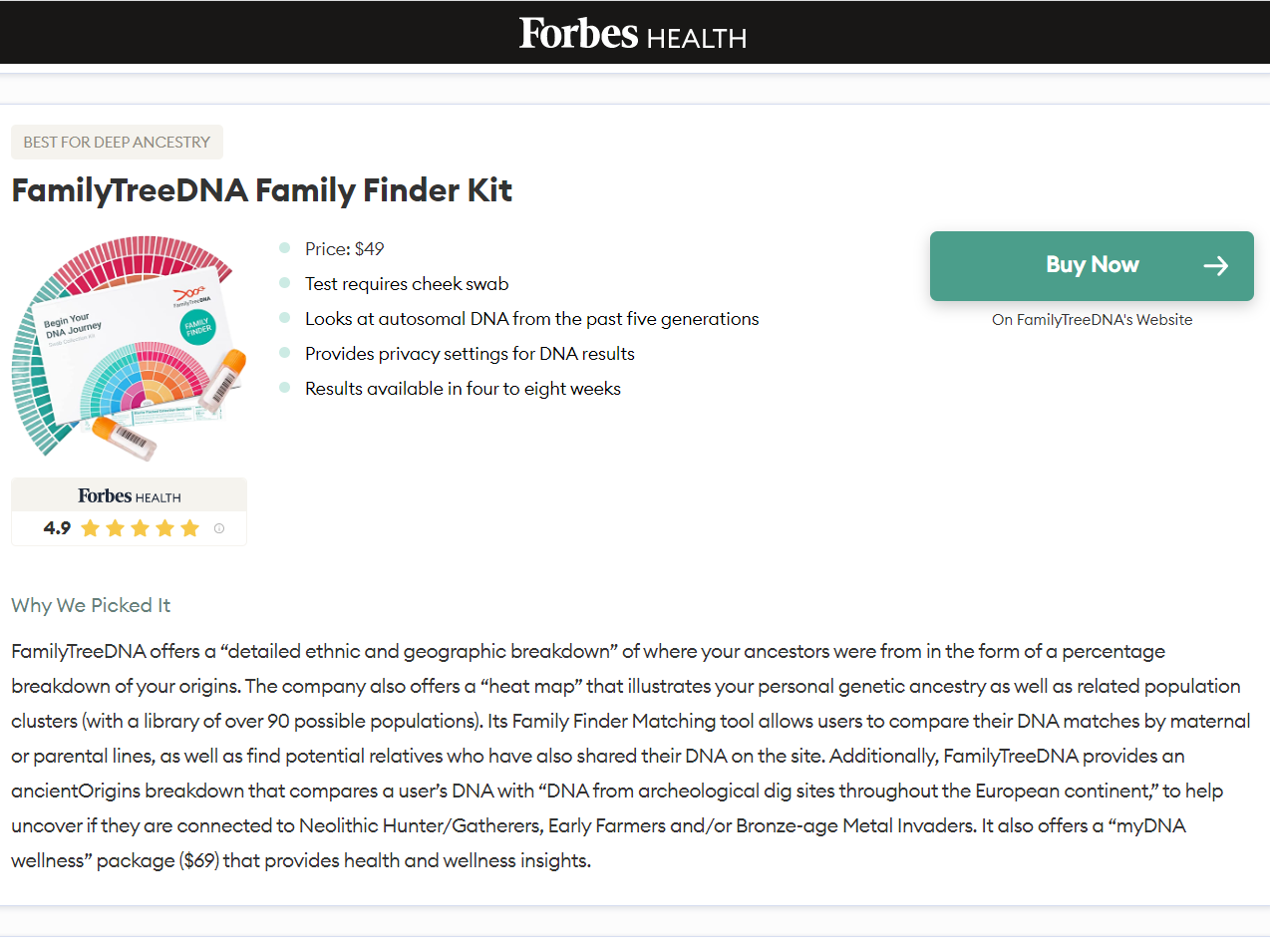The height and width of the screenshot is (952, 1270).
Task: Click the teal Family Finder badge on the box
Action: click(x=197, y=327)
